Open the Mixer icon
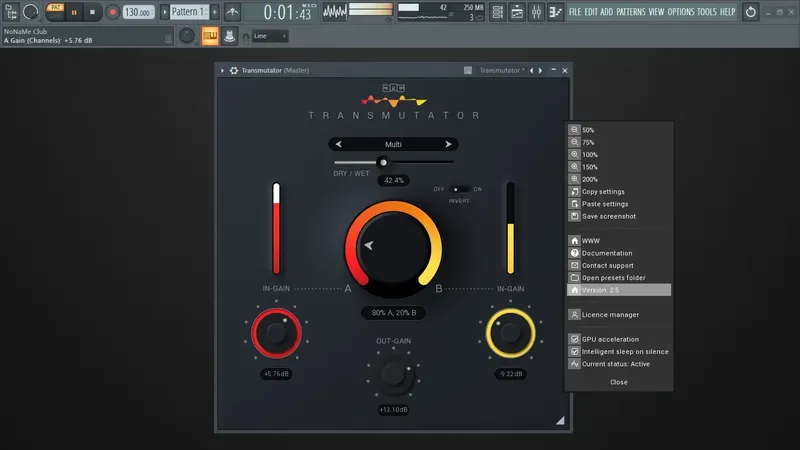The width and height of the screenshot is (800, 450). coord(536,12)
